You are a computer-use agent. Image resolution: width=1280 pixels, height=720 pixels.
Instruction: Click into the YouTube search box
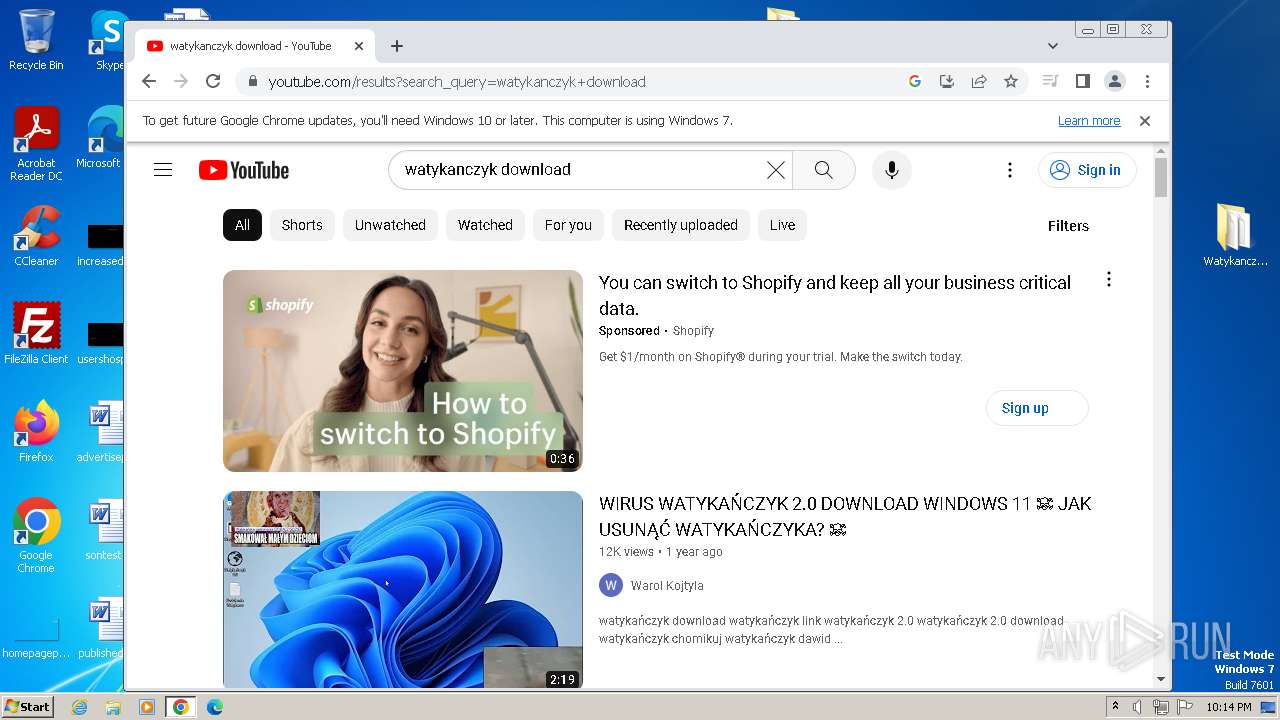pyautogui.click(x=580, y=170)
